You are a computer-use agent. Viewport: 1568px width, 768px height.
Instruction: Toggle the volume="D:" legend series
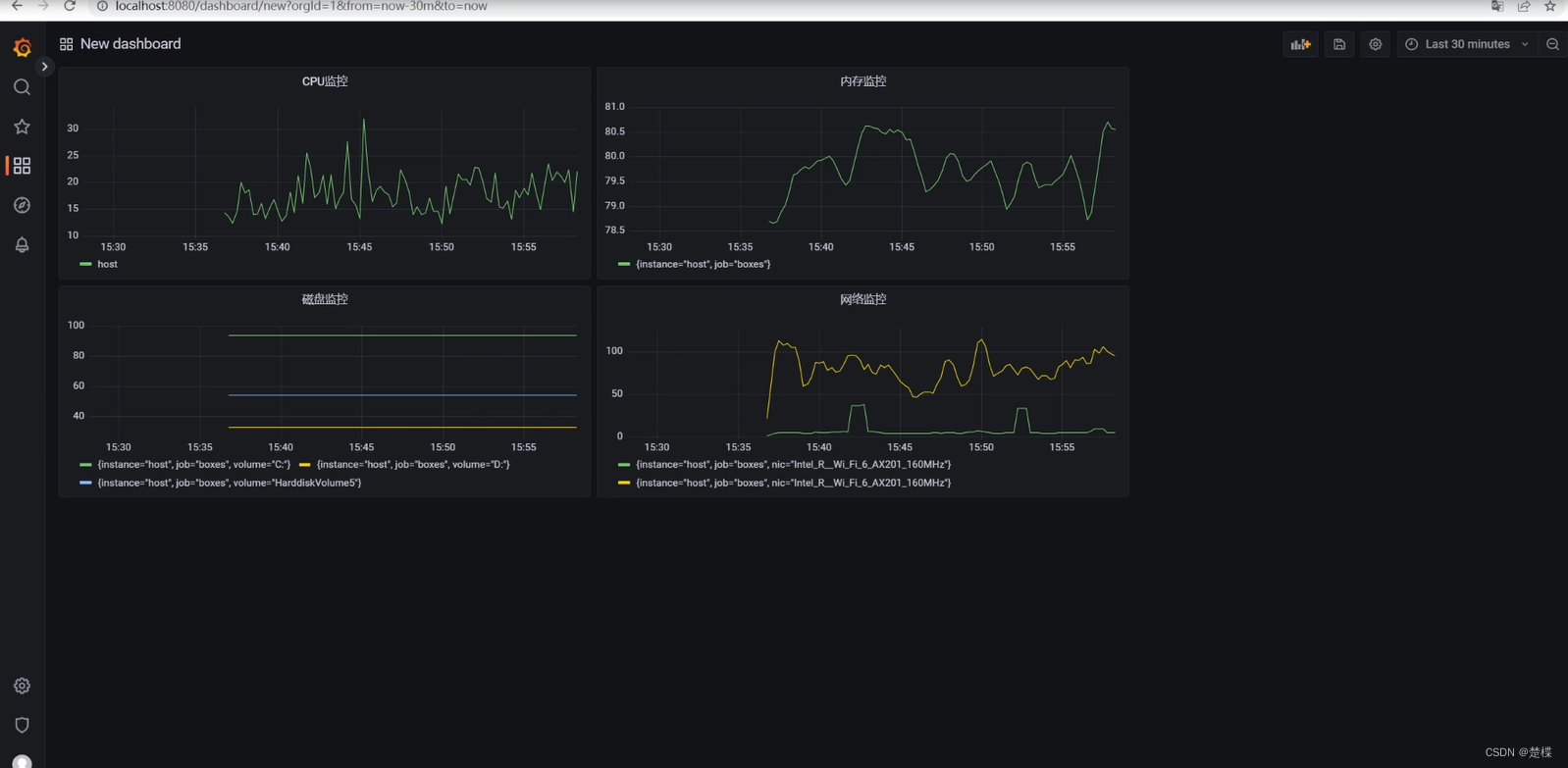coord(413,465)
